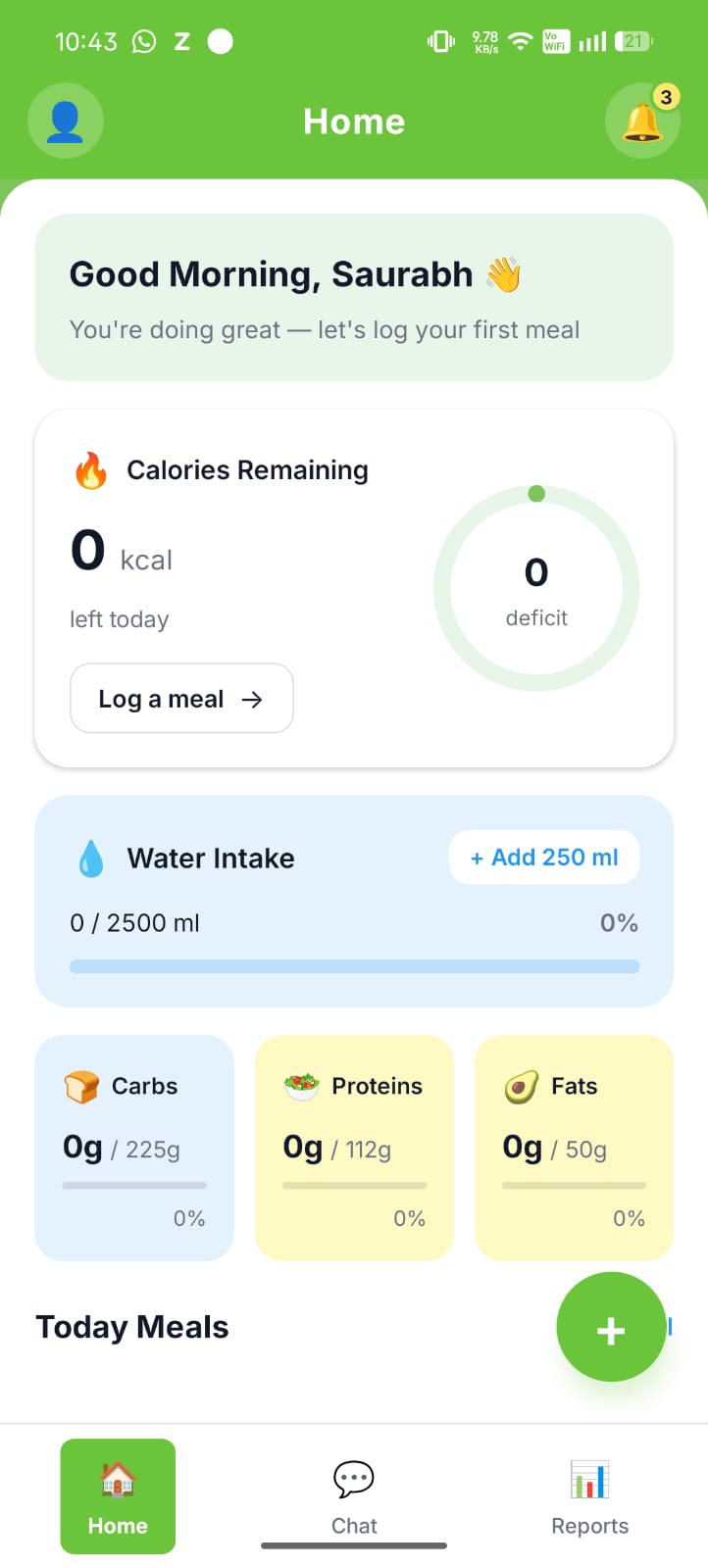Tap the notification bell icon
This screenshot has width=708, height=1568.
click(x=642, y=122)
